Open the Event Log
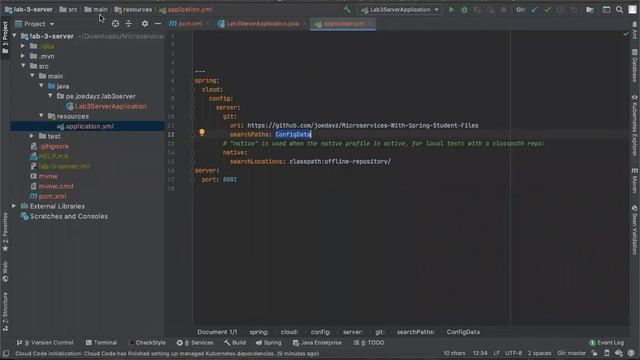The height and width of the screenshot is (360, 640). pos(607,342)
